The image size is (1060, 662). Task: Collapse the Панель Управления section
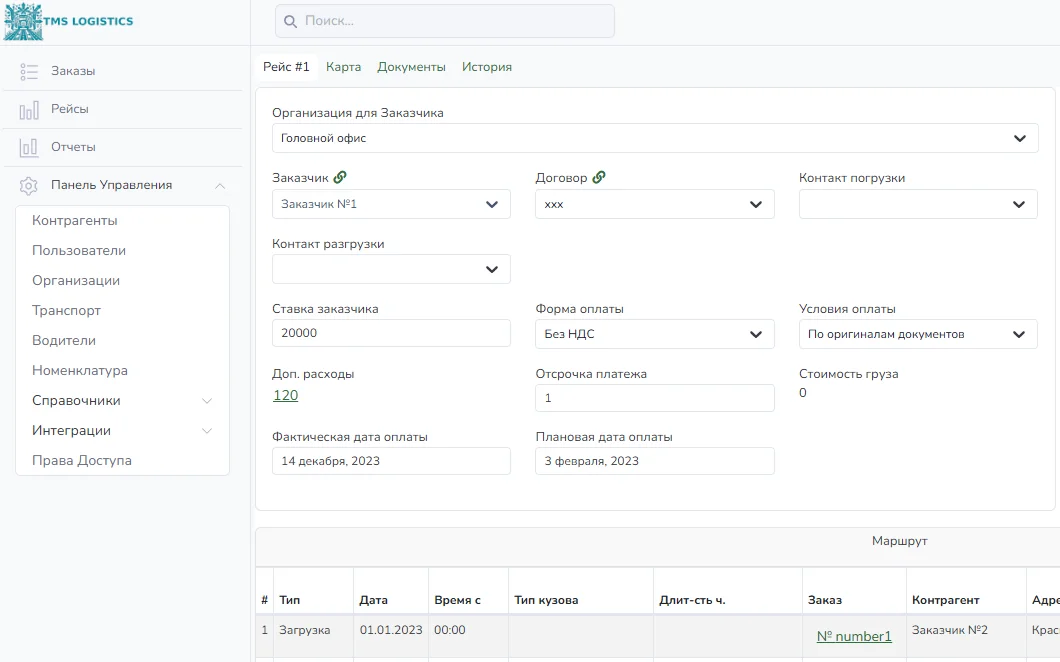[220, 185]
